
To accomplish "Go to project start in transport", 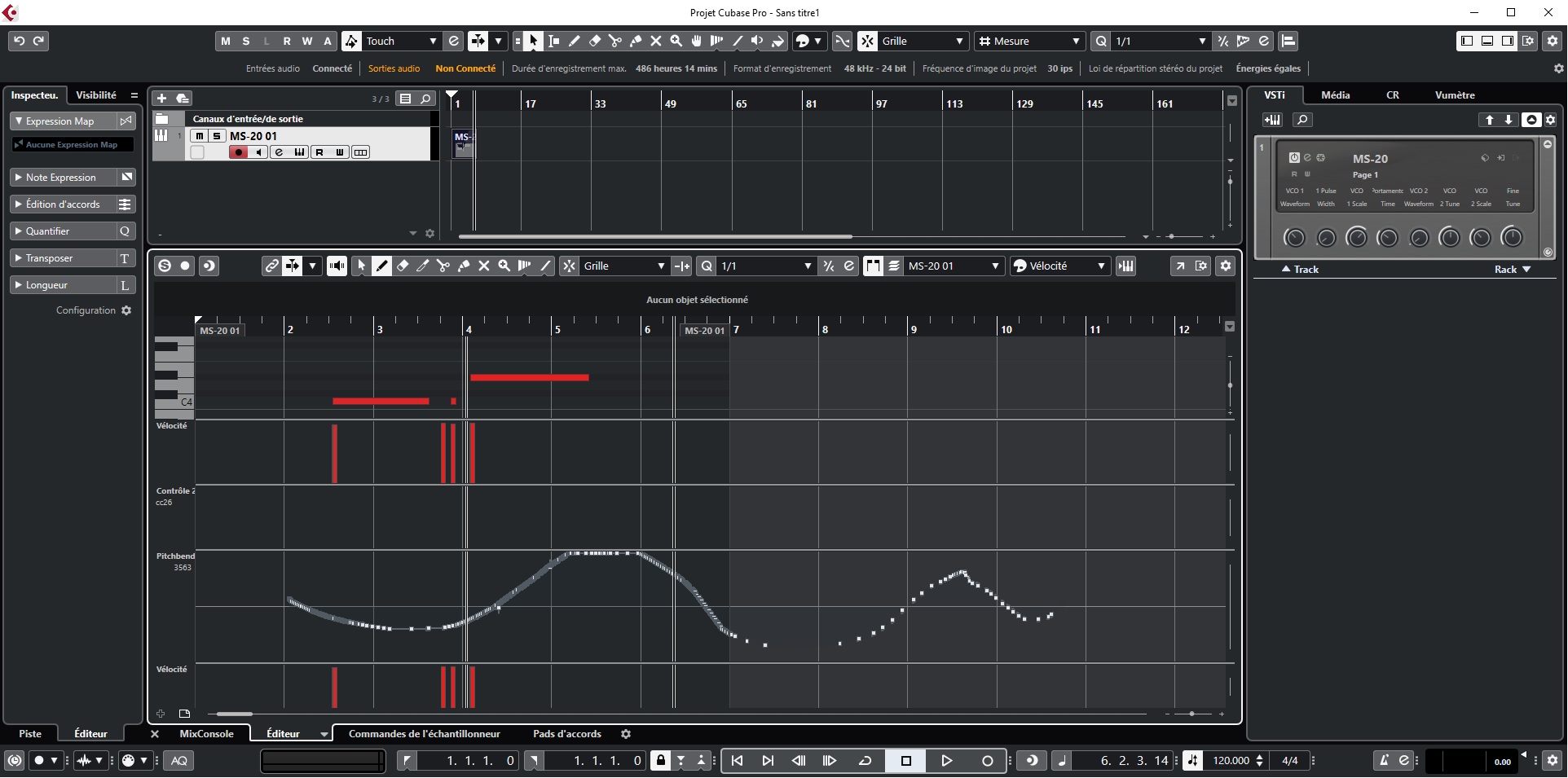I will pyautogui.click(x=737, y=761).
